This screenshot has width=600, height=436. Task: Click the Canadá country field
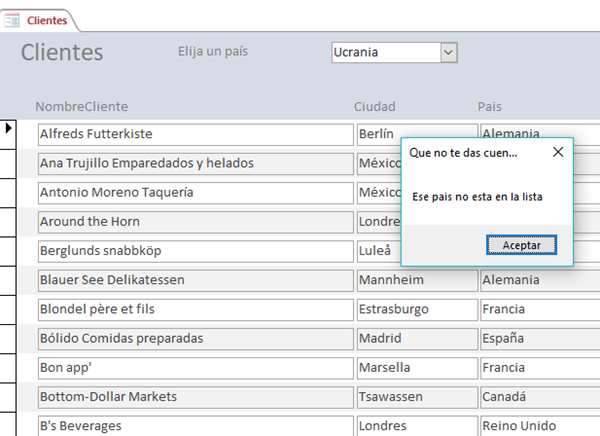click(x=540, y=397)
